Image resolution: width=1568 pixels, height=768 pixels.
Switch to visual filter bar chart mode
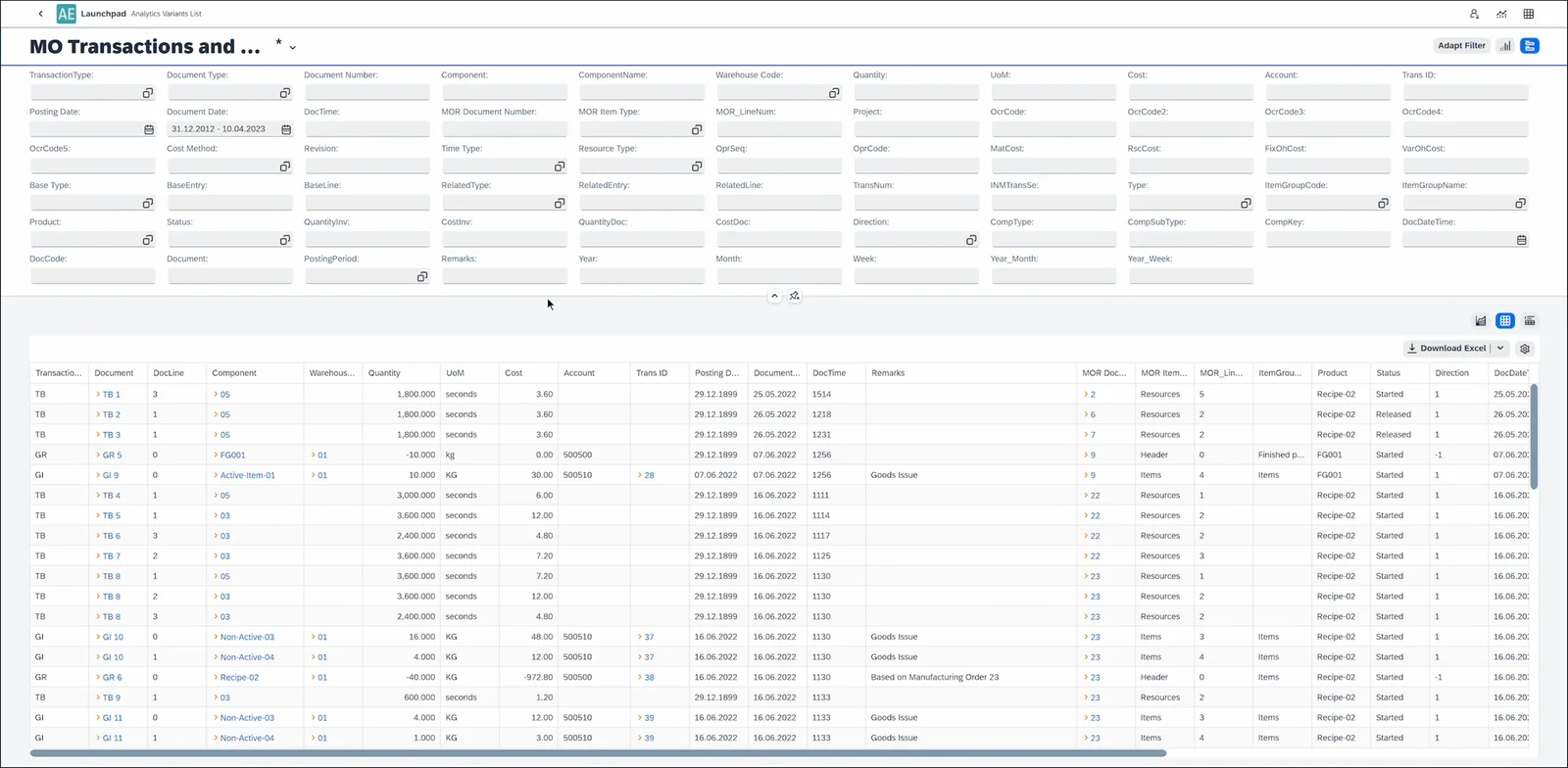click(x=1506, y=46)
